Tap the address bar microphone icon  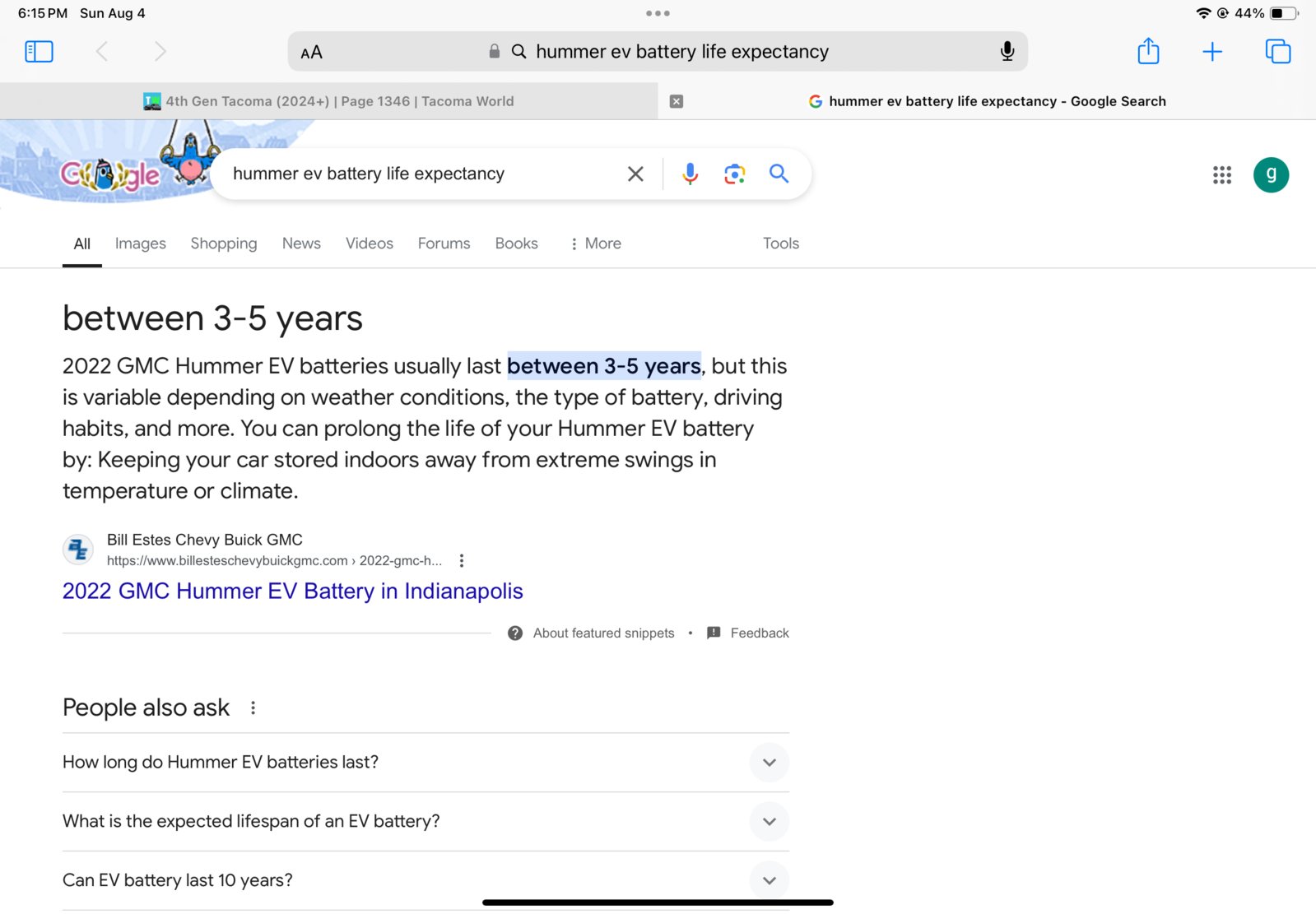tap(1007, 52)
